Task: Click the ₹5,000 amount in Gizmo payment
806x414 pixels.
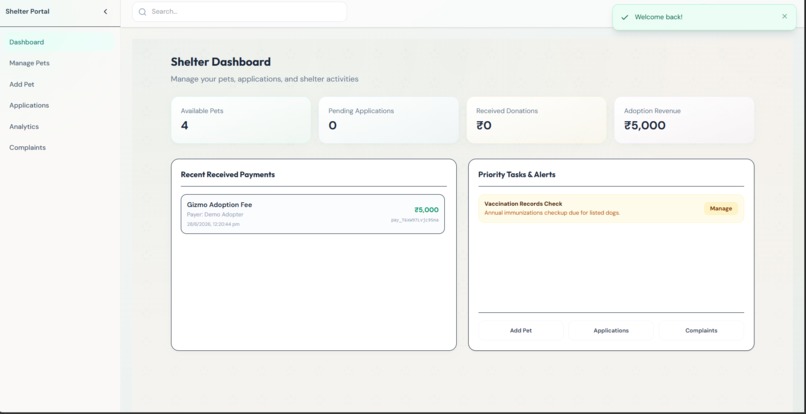Action: pos(426,210)
